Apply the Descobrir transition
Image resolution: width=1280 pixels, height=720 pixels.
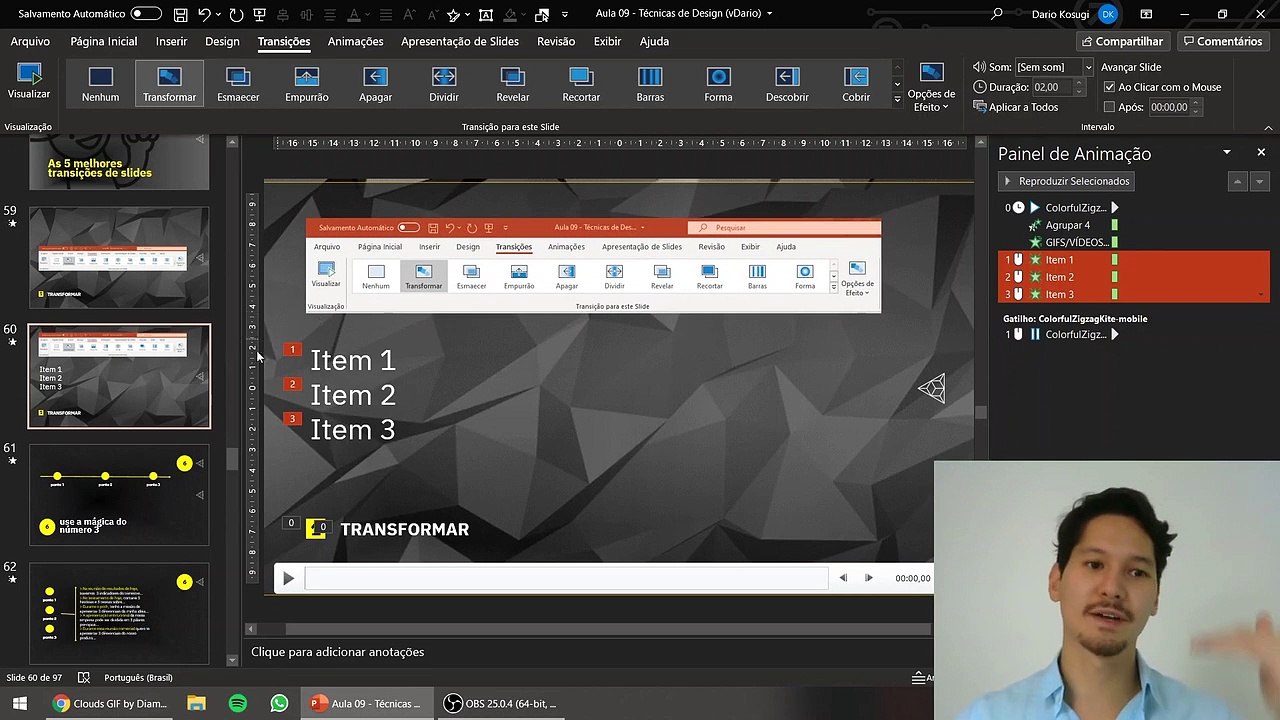pos(787,84)
